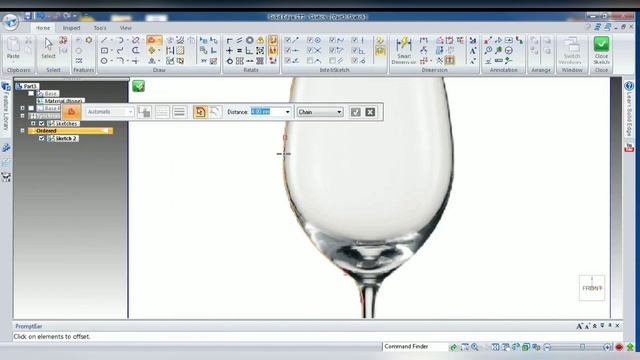Click the Command Finder search box
Image resolution: width=640 pixels, height=360 pixels.
click(x=415, y=347)
